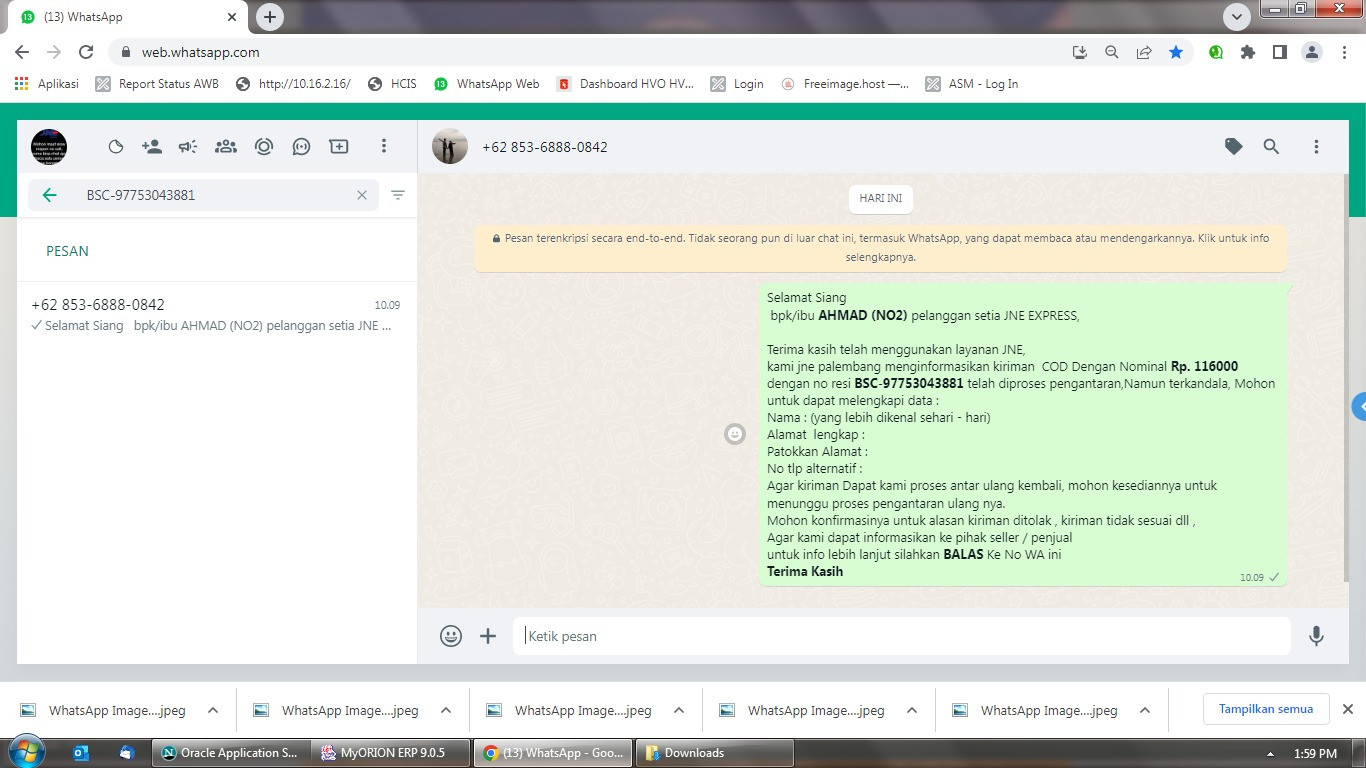Viewport: 1366px width, 768px height.
Task: Open ASM - Log In bookmark
Action: 972,84
